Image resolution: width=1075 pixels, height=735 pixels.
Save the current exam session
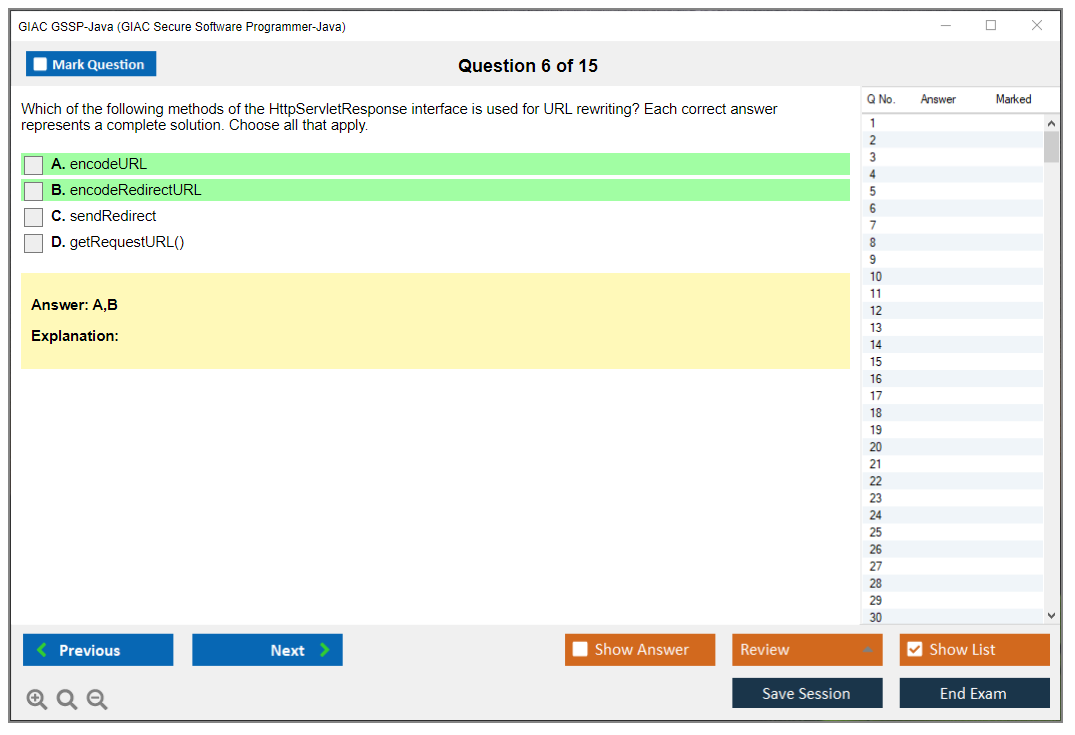pos(807,693)
